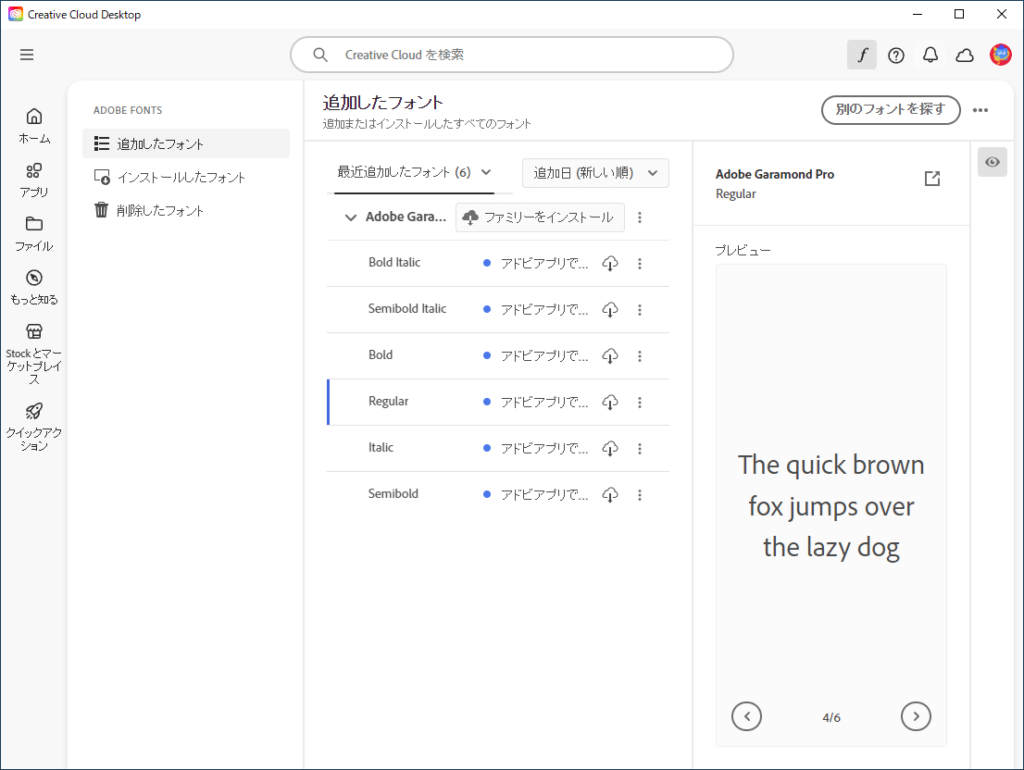Open the Fonts panel icon
The width and height of the screenshot is (1024, 770).
pos(862,55)
